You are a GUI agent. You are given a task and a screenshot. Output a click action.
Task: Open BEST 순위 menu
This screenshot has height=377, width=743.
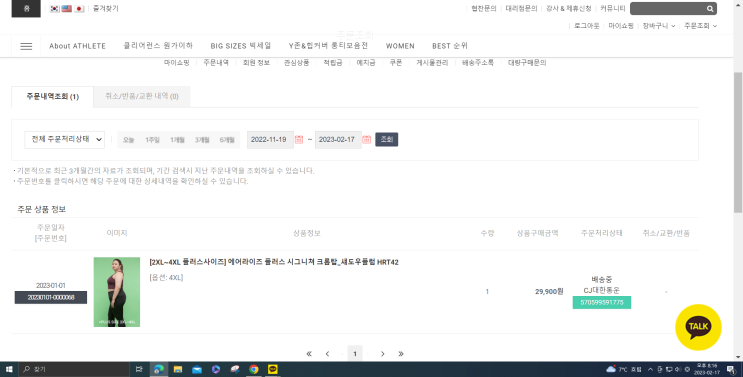(x=450, y=46)
